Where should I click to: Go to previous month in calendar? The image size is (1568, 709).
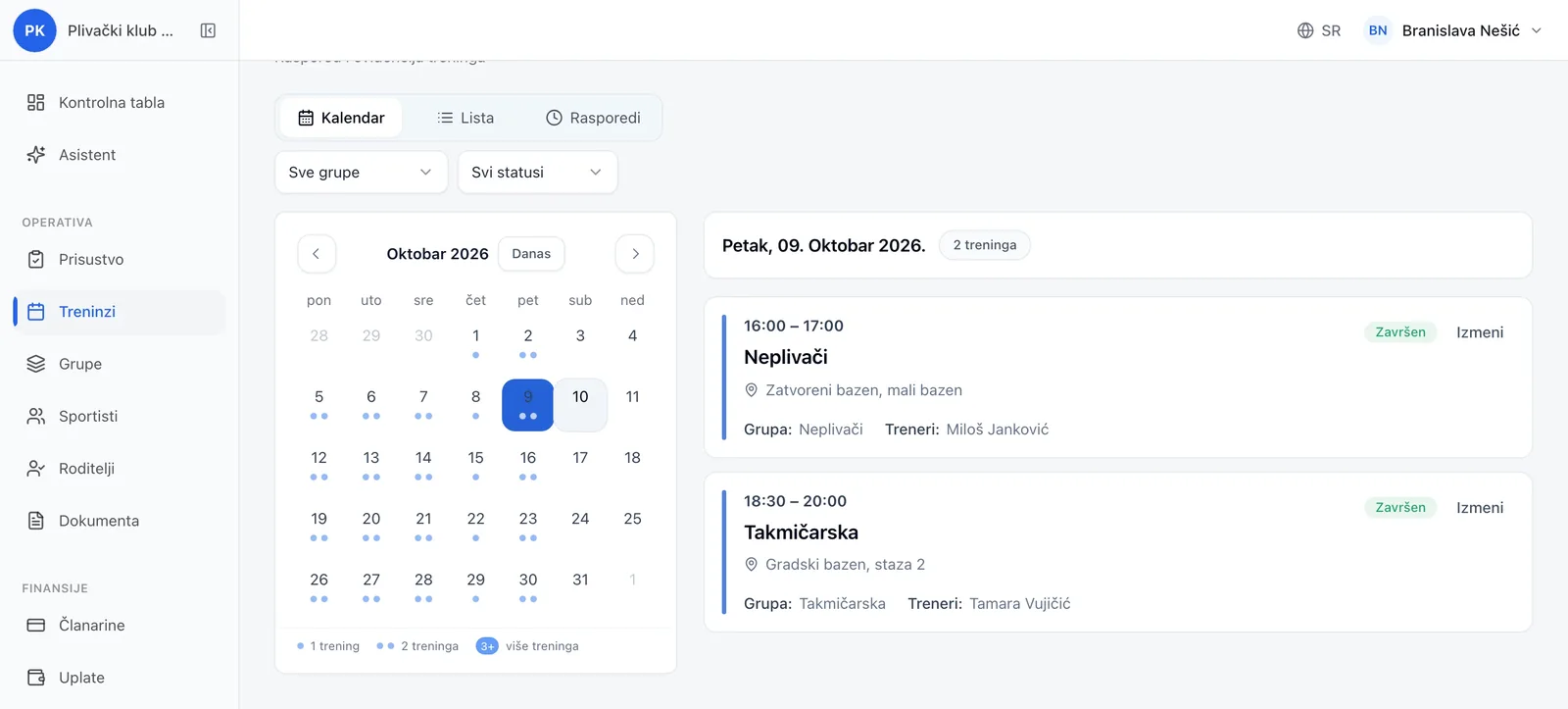pos(317,254)
